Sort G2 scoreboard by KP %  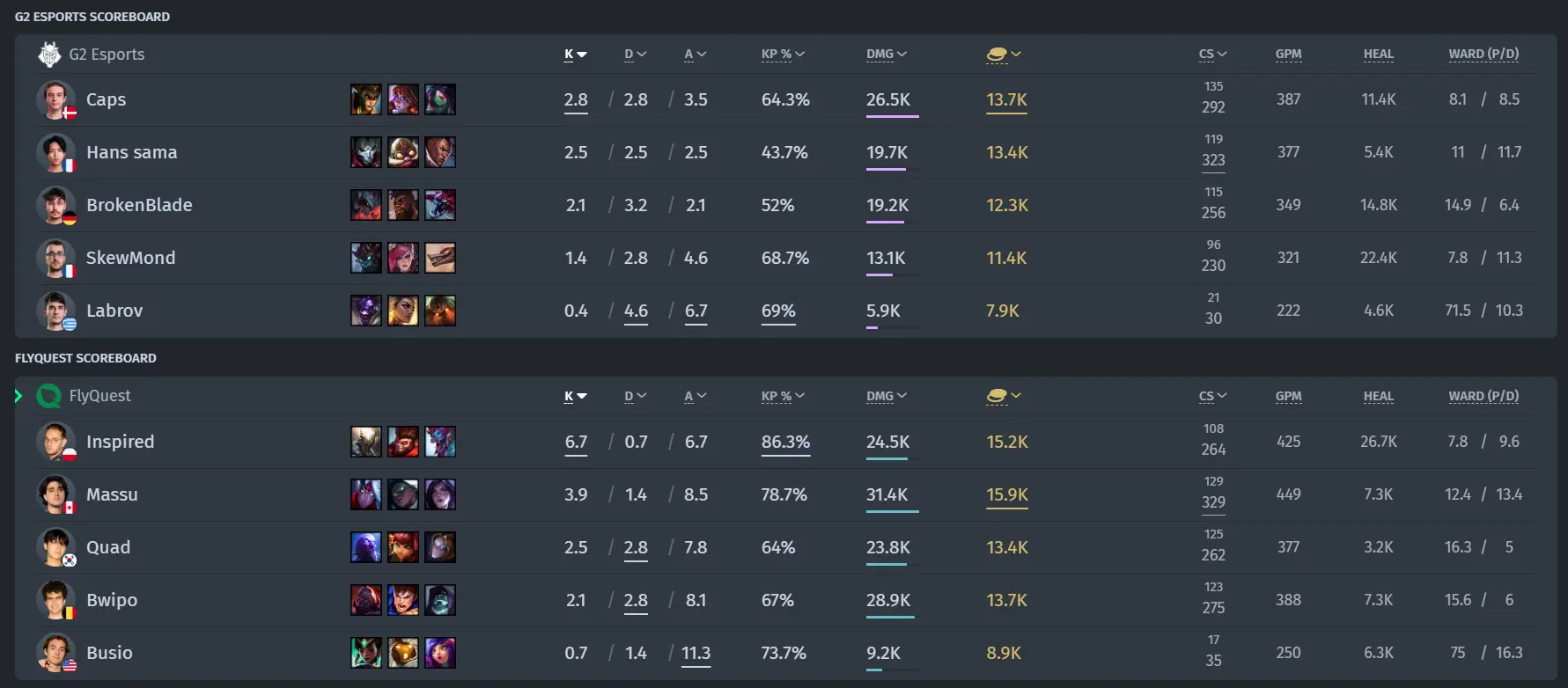(x=783, y=54)
